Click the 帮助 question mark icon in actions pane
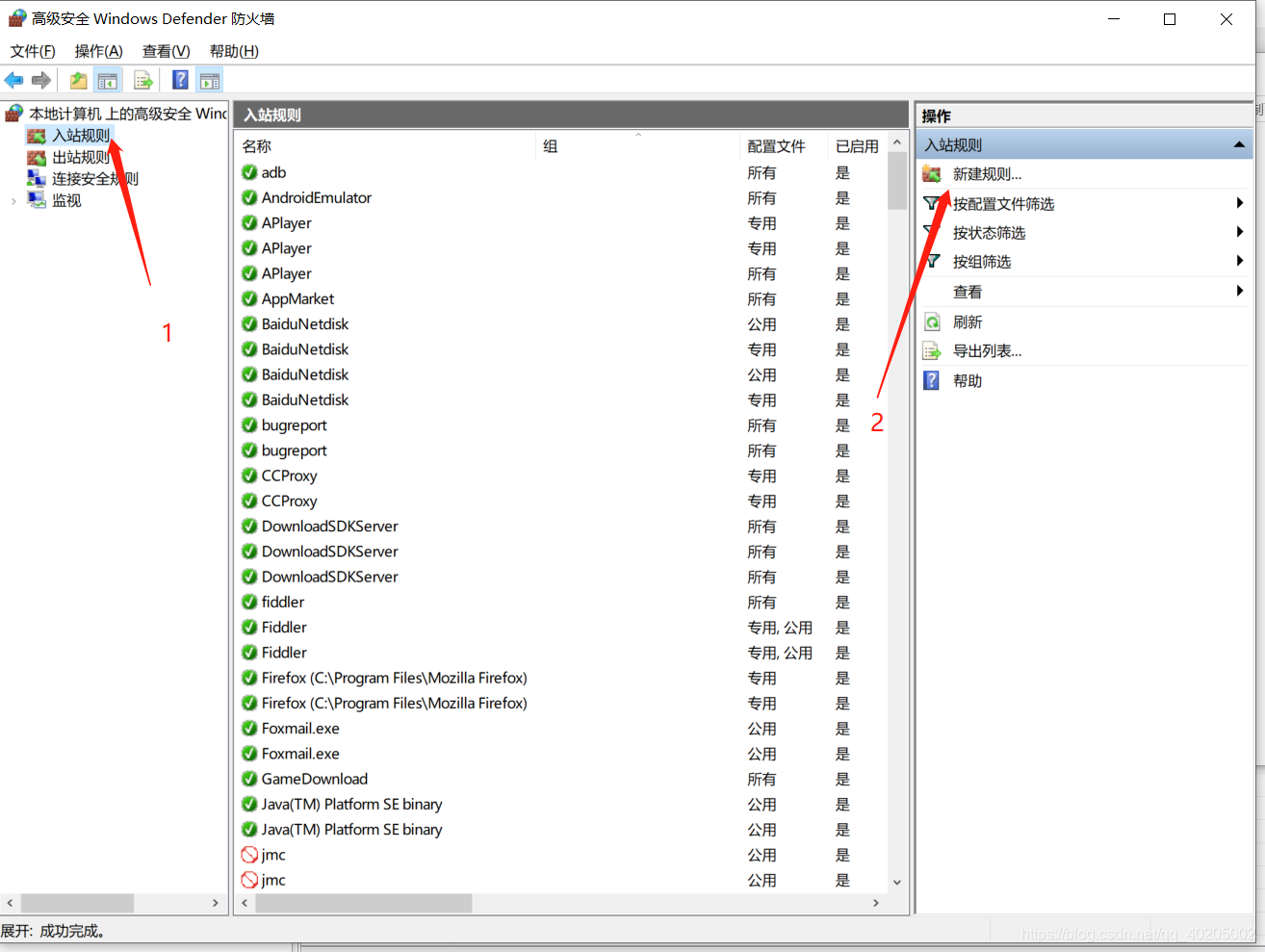The width and height of the screenshot is (1265, 952). coord(932,380)
